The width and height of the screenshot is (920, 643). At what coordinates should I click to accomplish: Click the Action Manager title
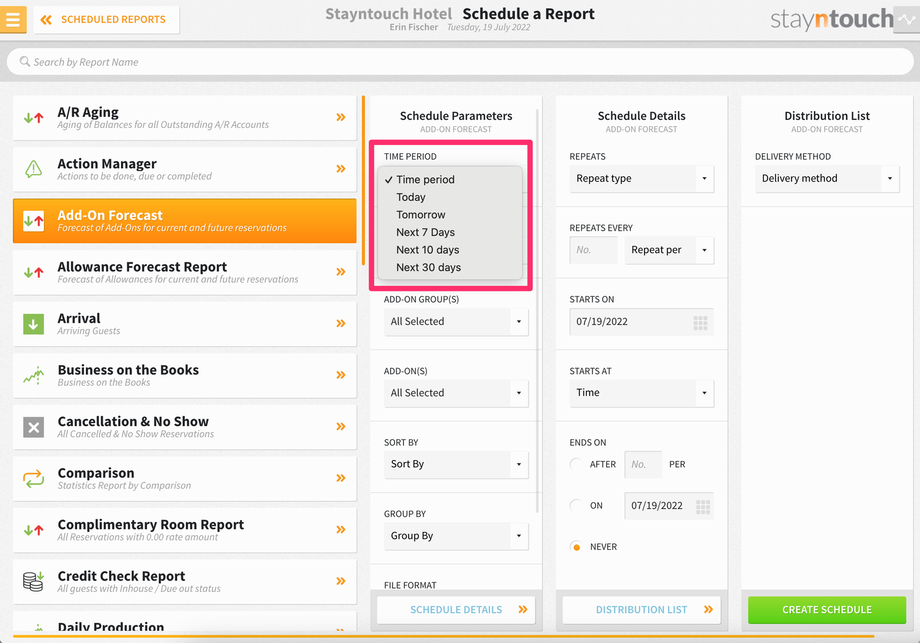[107, 164]
